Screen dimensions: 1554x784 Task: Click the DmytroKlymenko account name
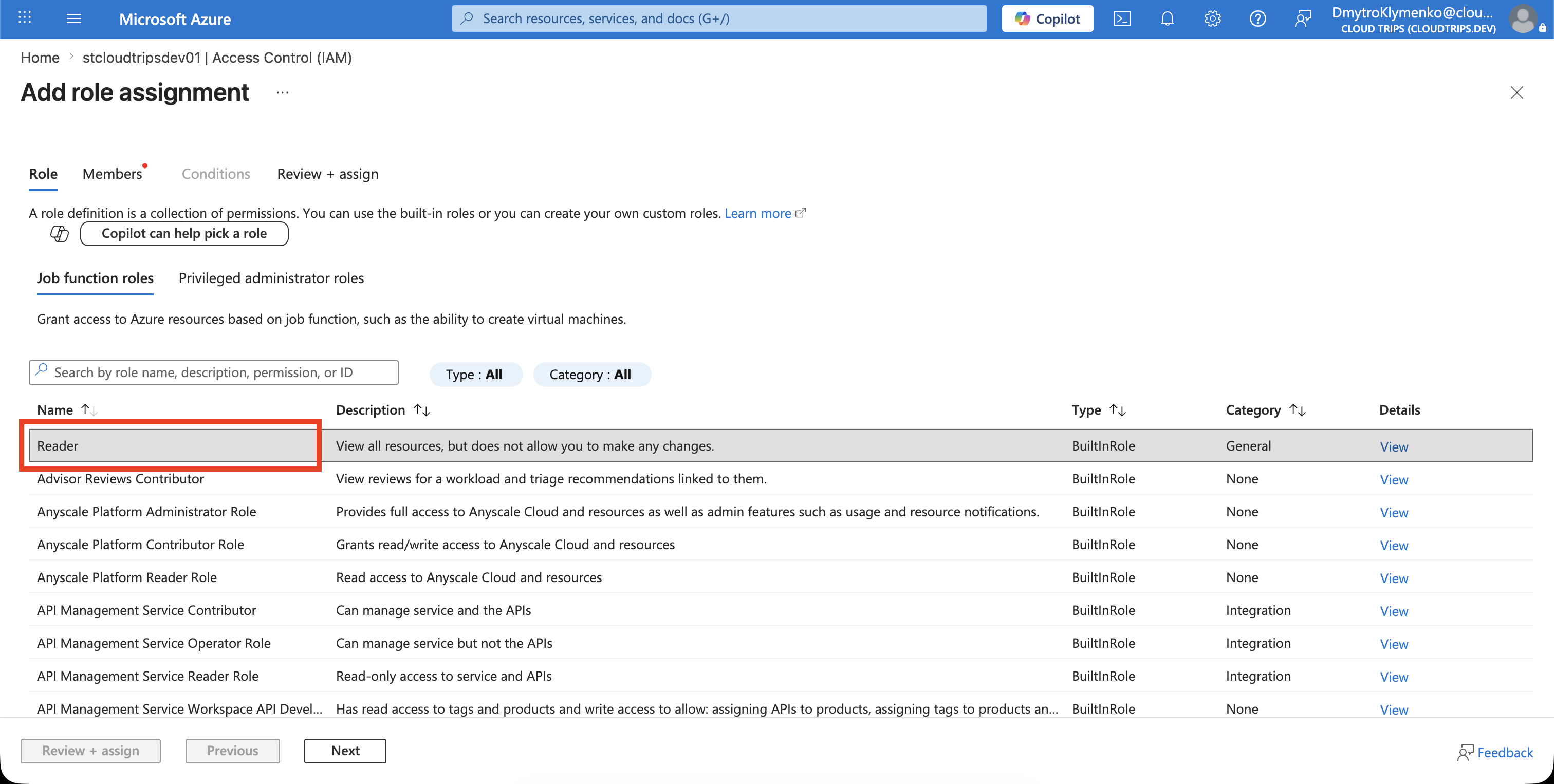click(x=1412, y=13)
